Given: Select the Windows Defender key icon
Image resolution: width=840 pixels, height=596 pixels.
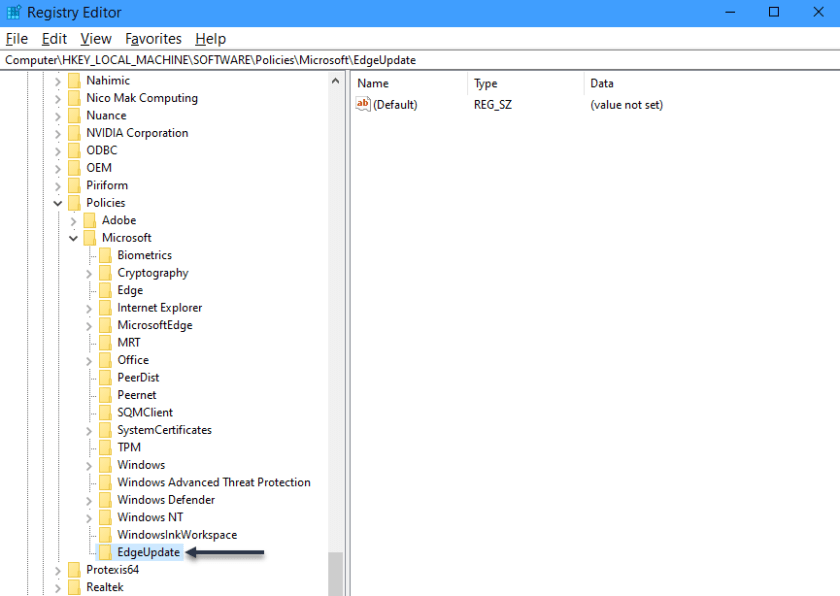Looking at the screenshot, I should click(105, 499).
